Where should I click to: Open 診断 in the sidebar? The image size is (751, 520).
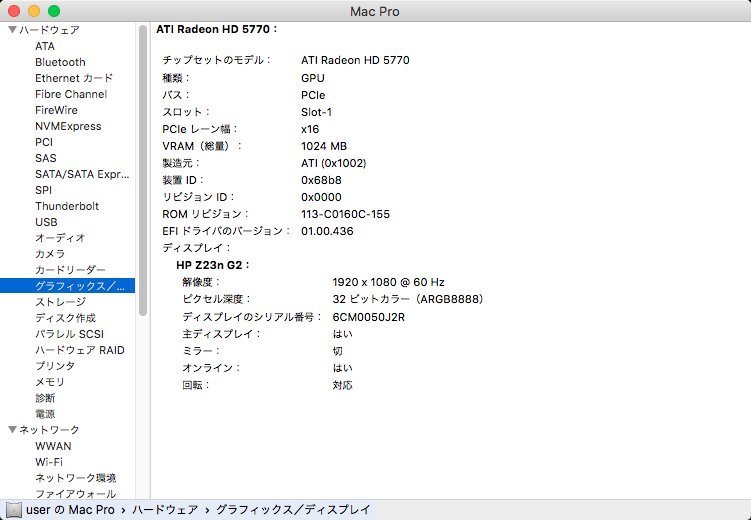tap(45, 398)
